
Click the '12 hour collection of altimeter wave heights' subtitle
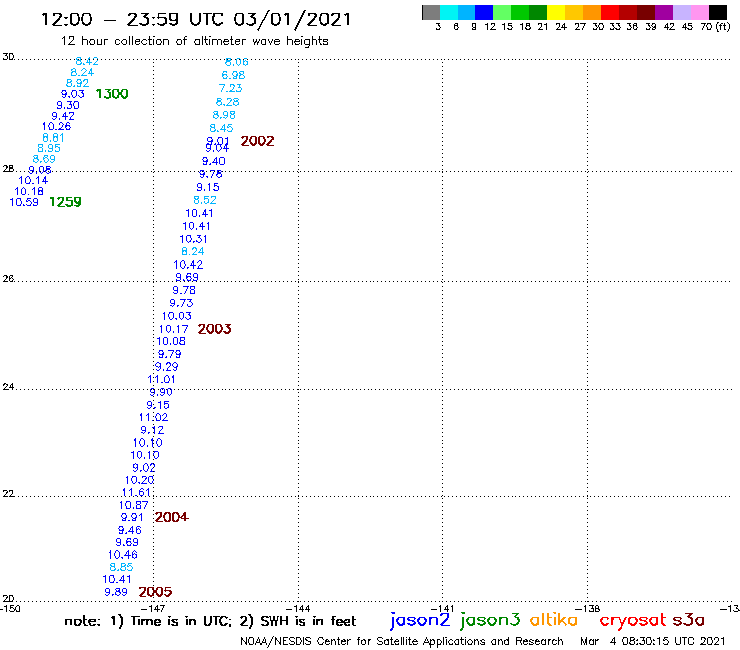[x=194, y=42]
